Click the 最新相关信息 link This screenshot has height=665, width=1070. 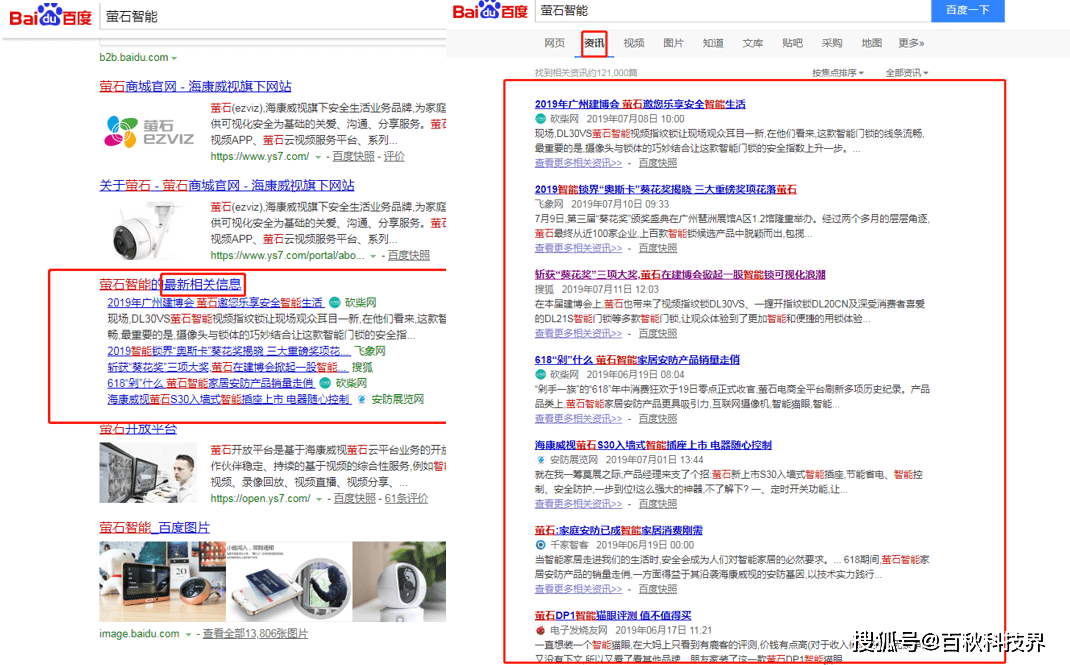point(204,284)
